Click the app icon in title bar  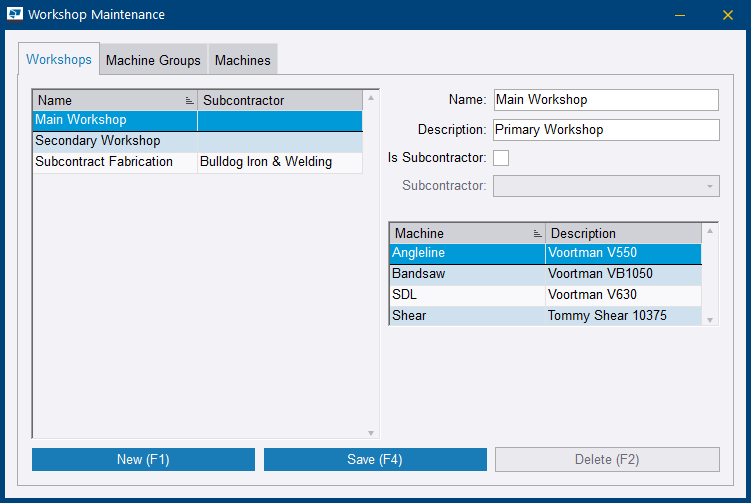(15, 15)
